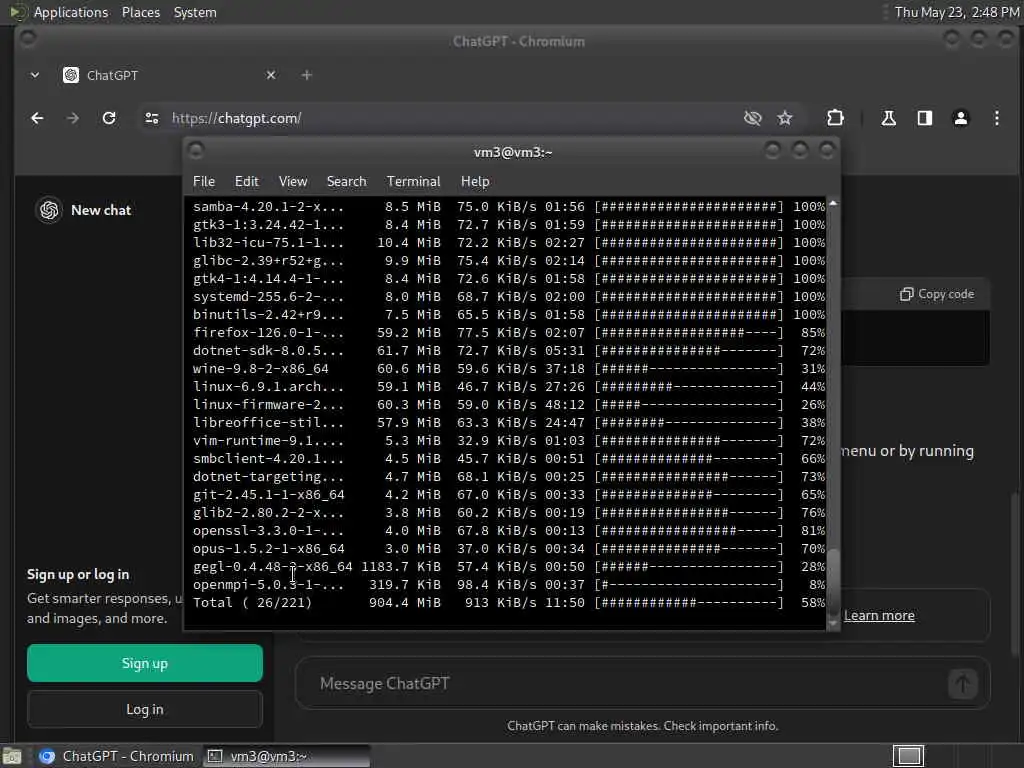Open site information icon in address bar

(x=152, y=118)
